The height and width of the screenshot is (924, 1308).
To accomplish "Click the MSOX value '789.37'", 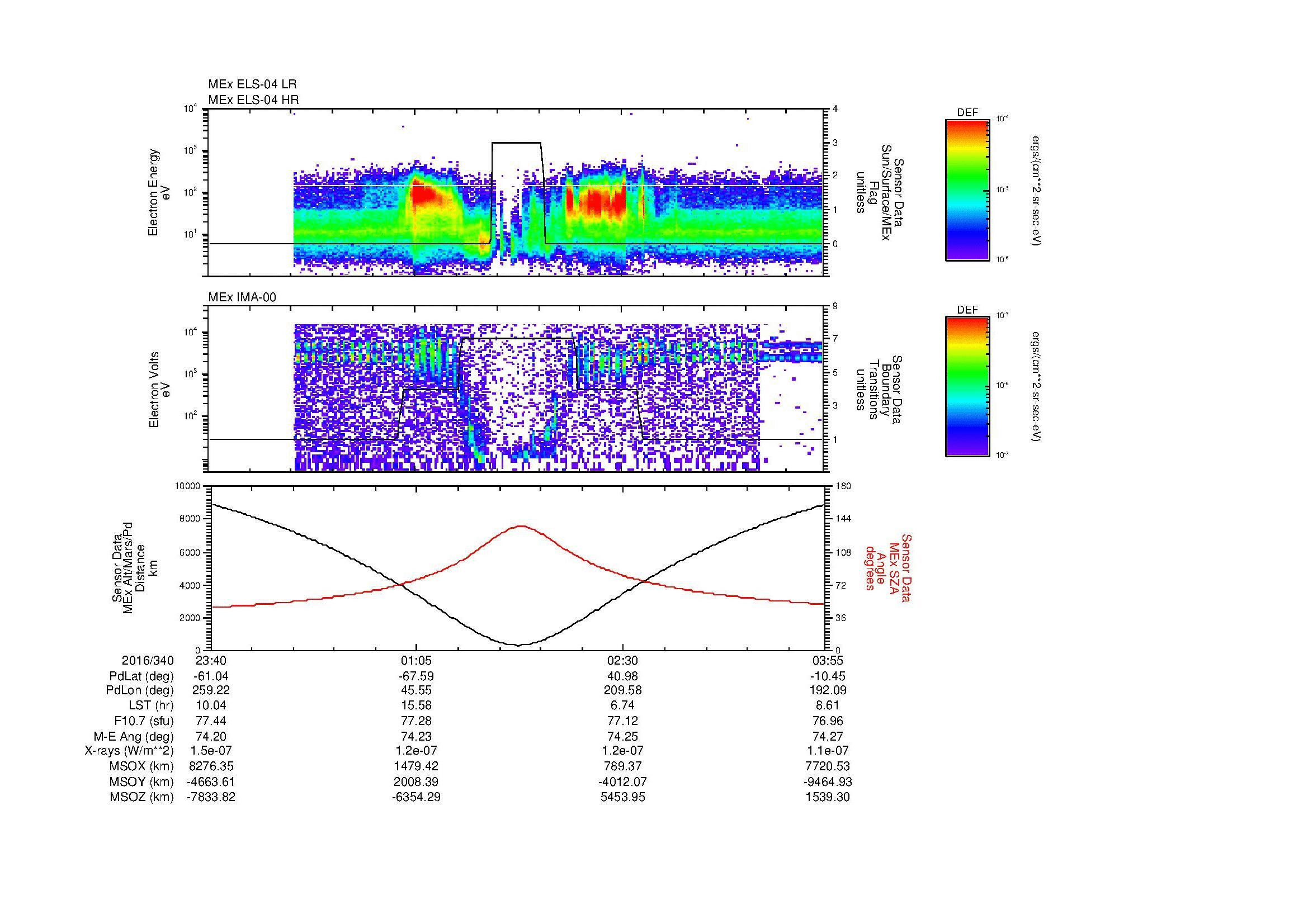I will 622,766.
